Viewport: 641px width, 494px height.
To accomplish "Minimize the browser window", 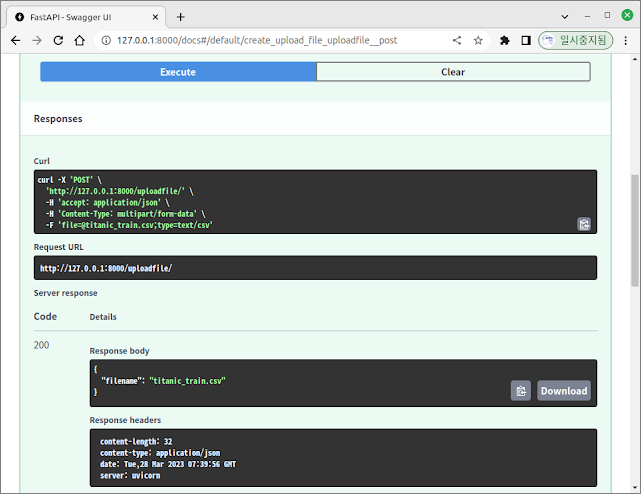I will coord(587,16).
